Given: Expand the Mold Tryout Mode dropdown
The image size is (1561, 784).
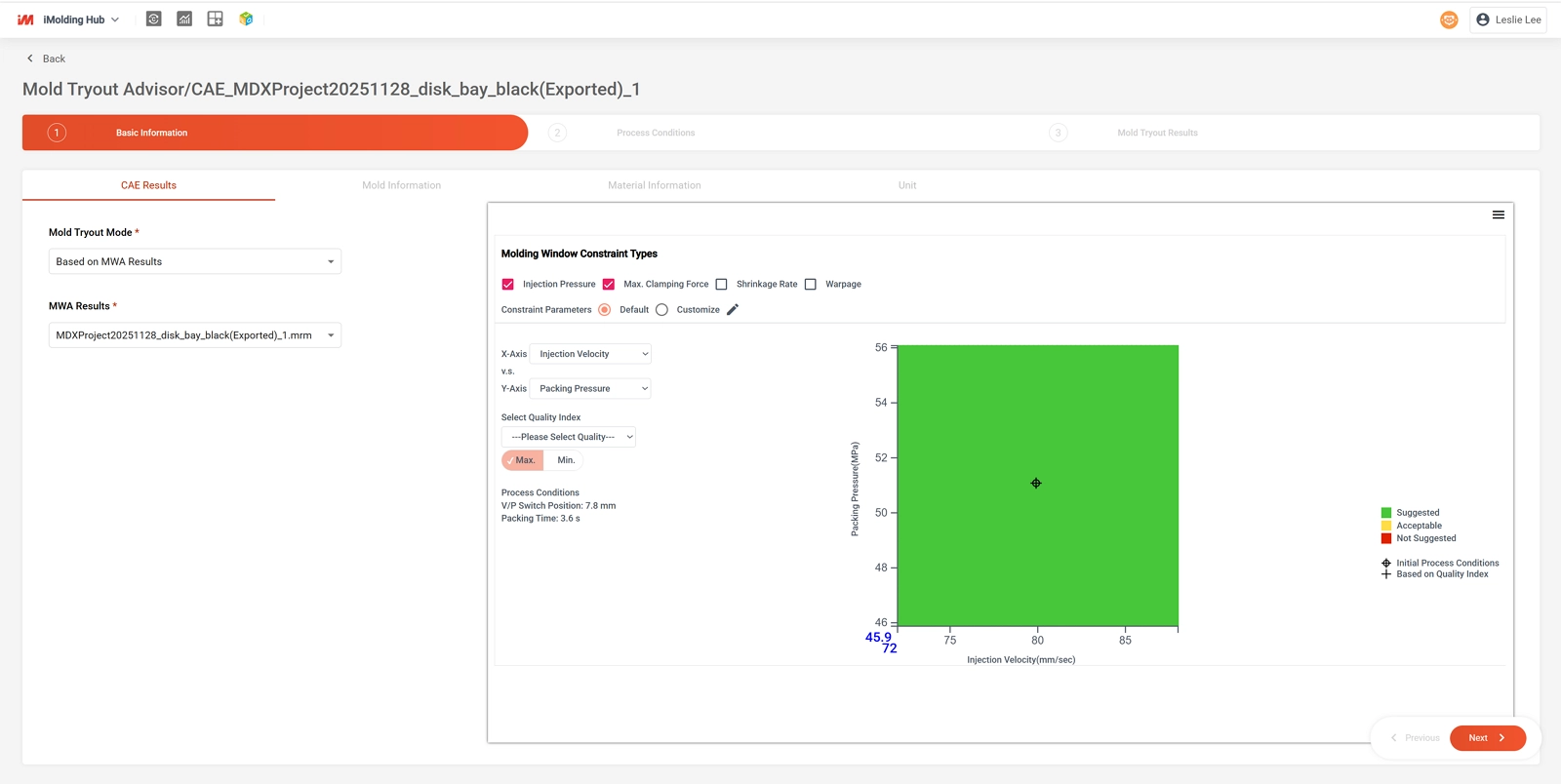Looking at the screenshot, I should [x=195, y=261].
